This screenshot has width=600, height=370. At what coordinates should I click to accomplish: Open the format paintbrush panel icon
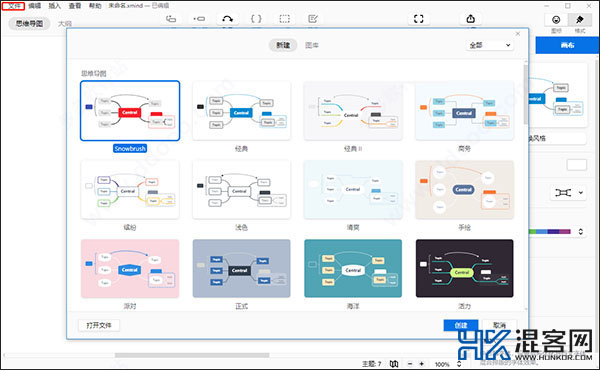580,20
